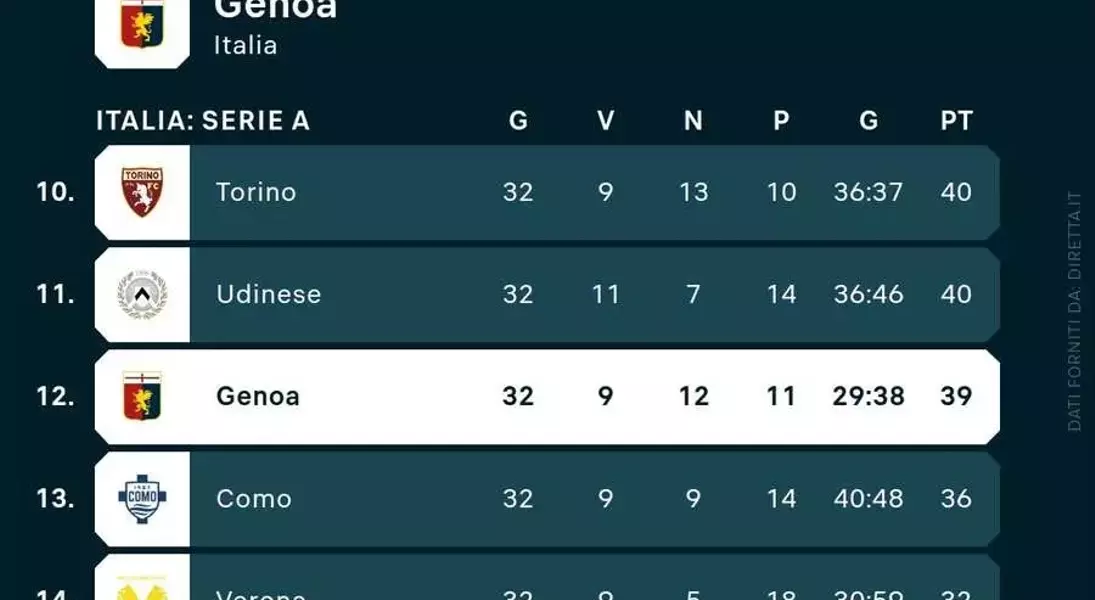Screen dimensions: 1095x600
Task: Click the P losses column header
Action: point(781,121)
